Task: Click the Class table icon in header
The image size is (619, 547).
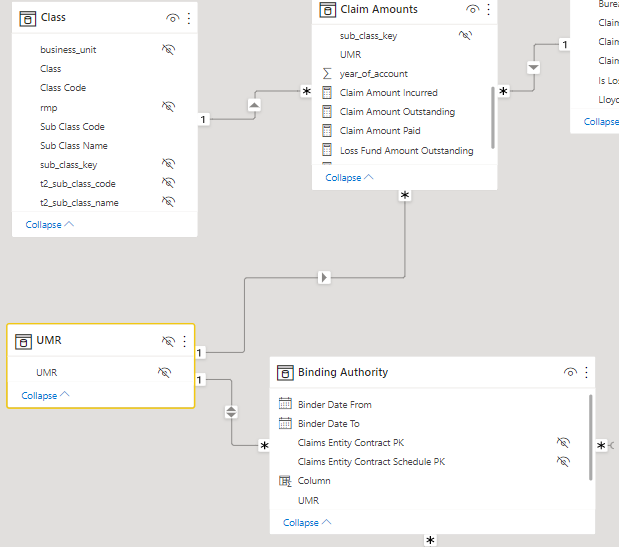Action: (27, 18)
